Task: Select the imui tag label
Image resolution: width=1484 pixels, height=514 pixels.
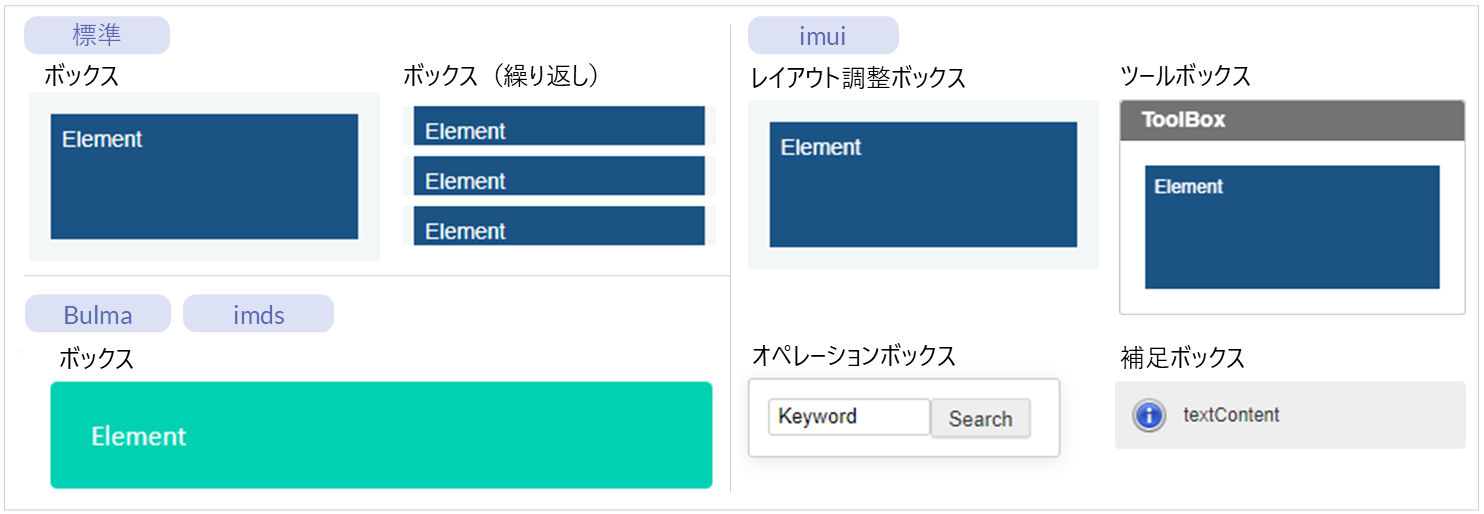Action: pos(823,37)
